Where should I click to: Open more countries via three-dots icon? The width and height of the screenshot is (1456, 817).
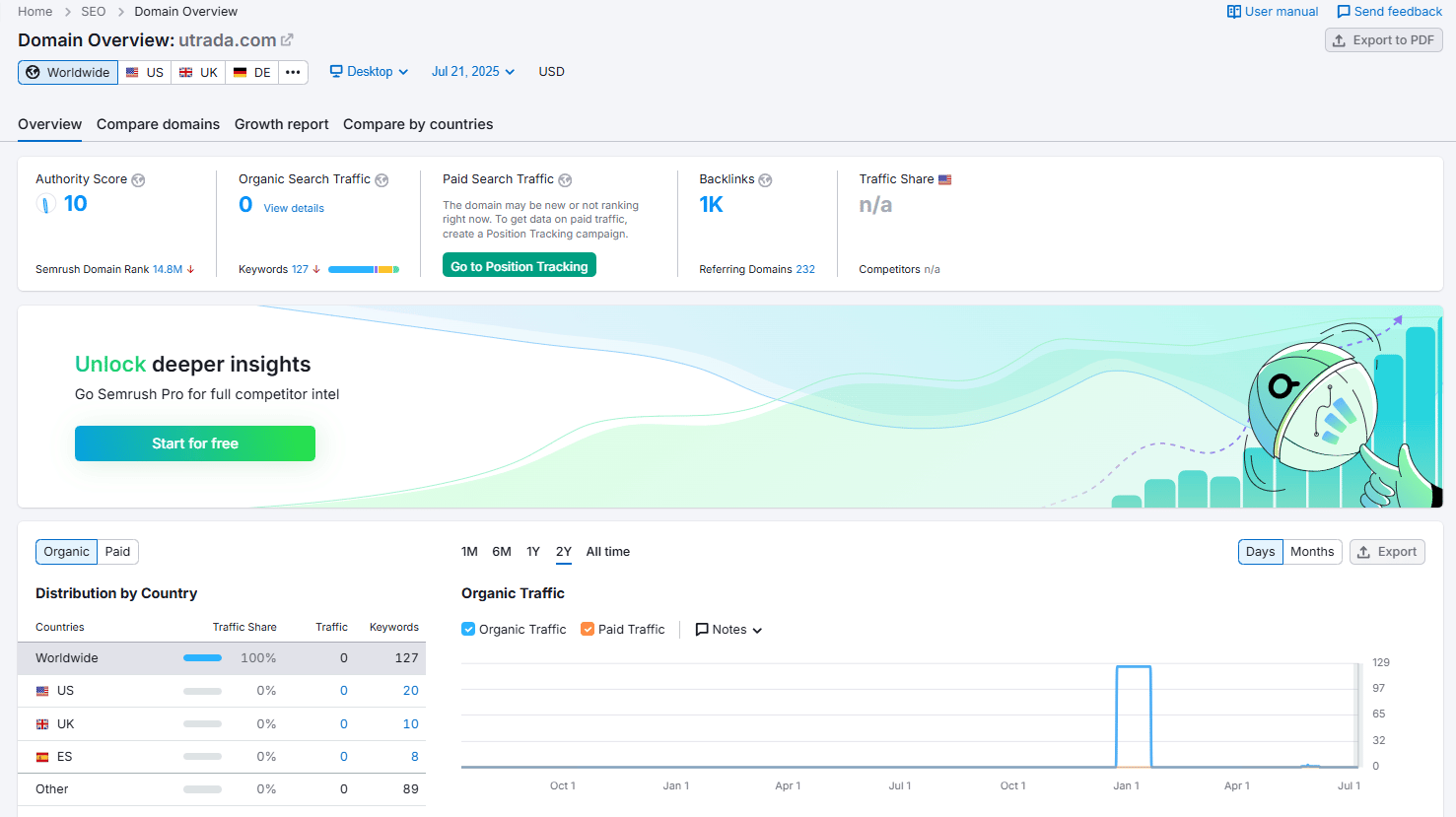tap(293, 72)
